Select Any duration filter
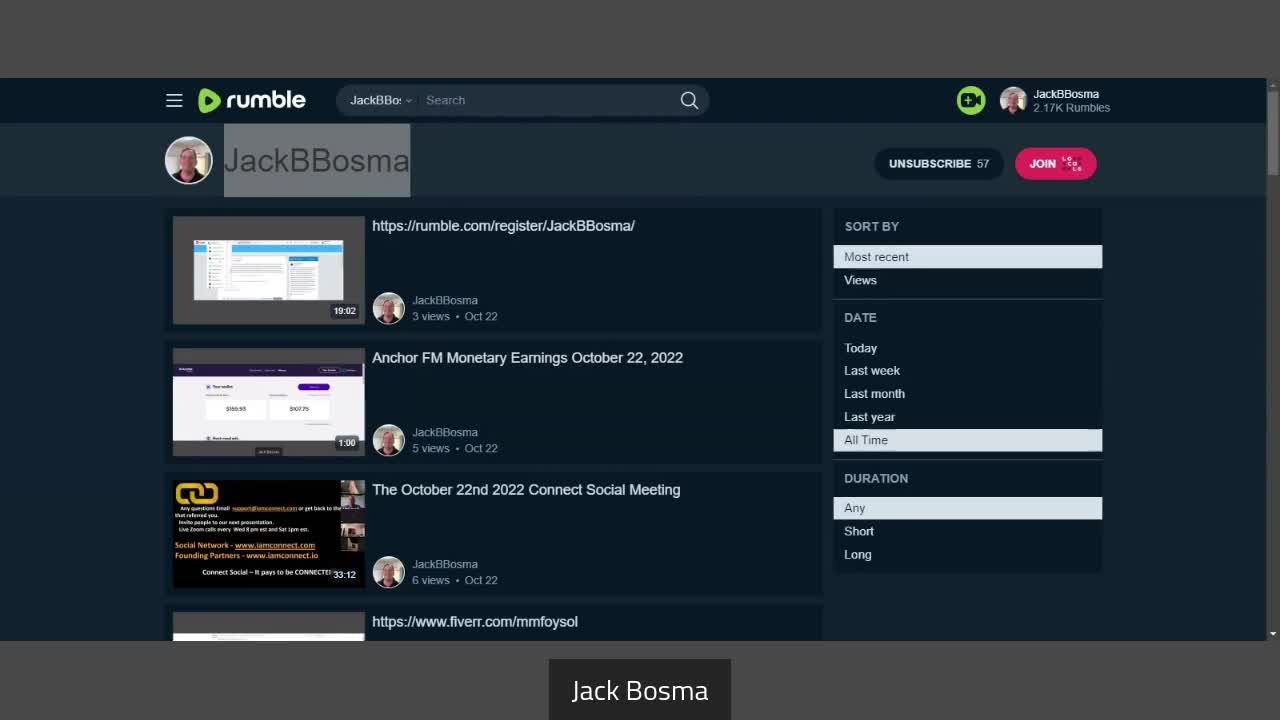 coord(968,508)
